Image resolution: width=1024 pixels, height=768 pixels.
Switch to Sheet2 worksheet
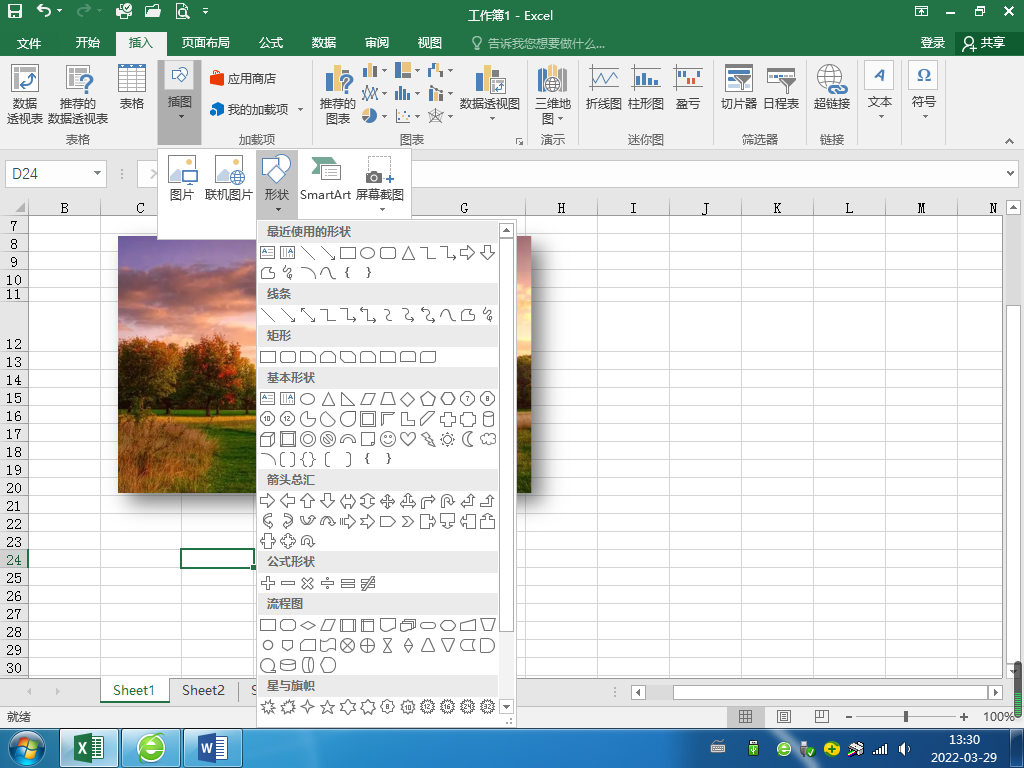[x=203, y=690]
